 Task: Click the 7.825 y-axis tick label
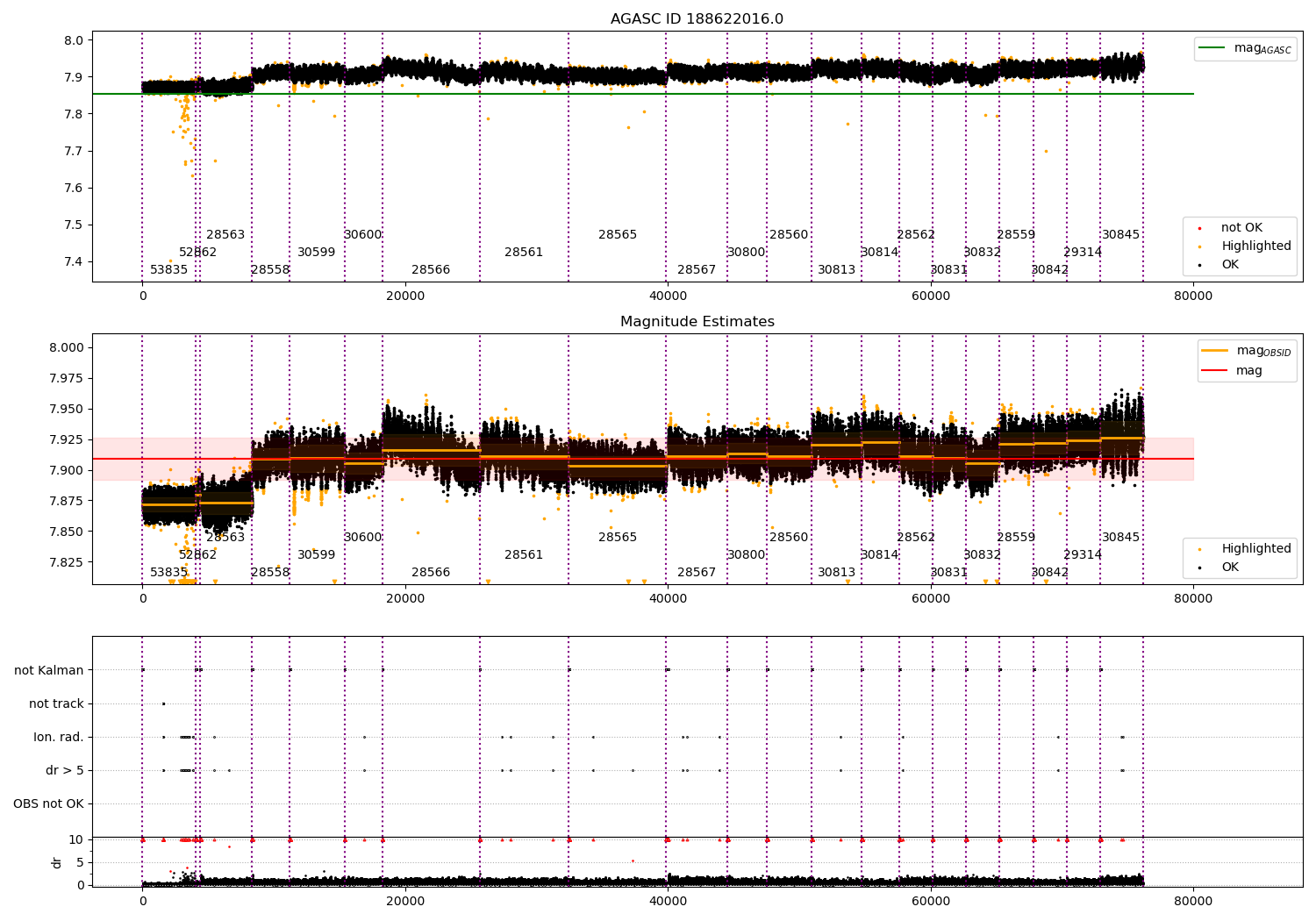tap(67, 563)
